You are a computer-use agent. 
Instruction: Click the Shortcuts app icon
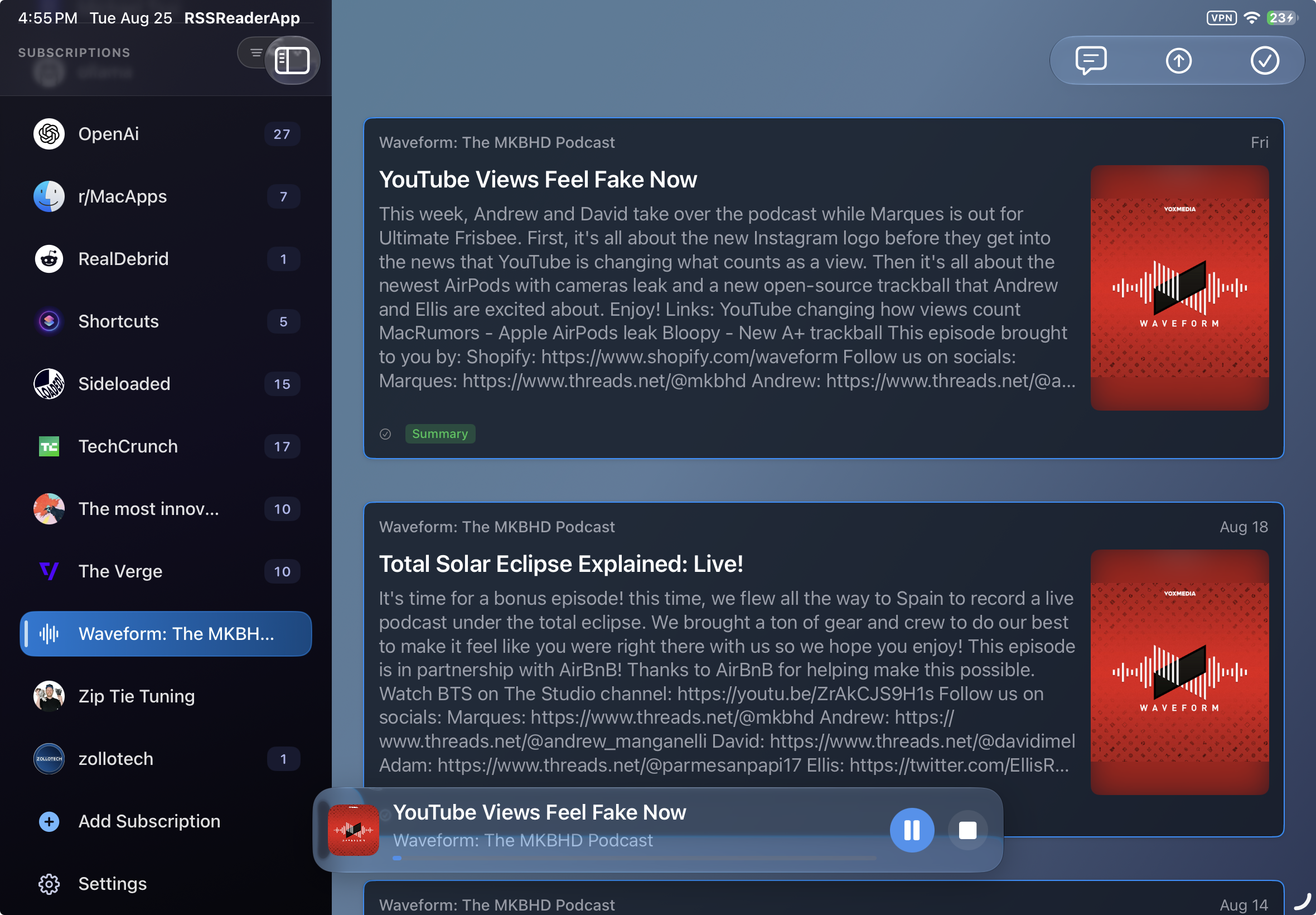[49, 321]
